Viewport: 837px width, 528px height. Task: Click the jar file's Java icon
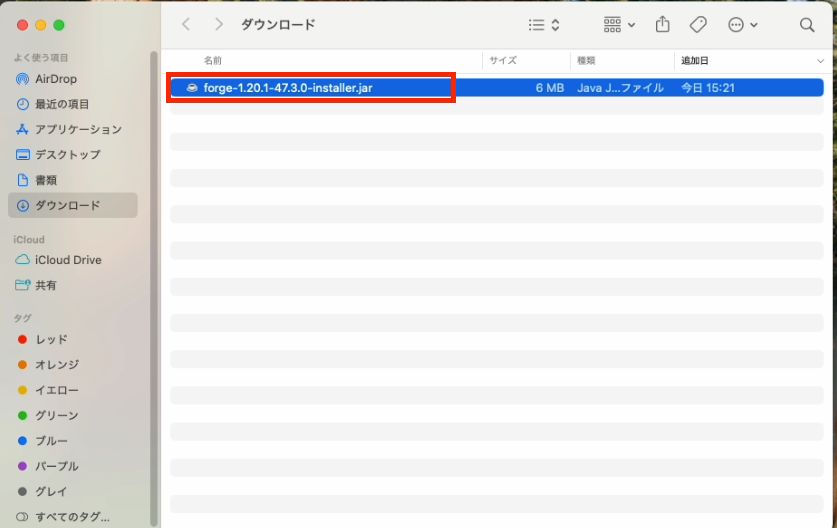pyautogui.click(x=192, y=88)
